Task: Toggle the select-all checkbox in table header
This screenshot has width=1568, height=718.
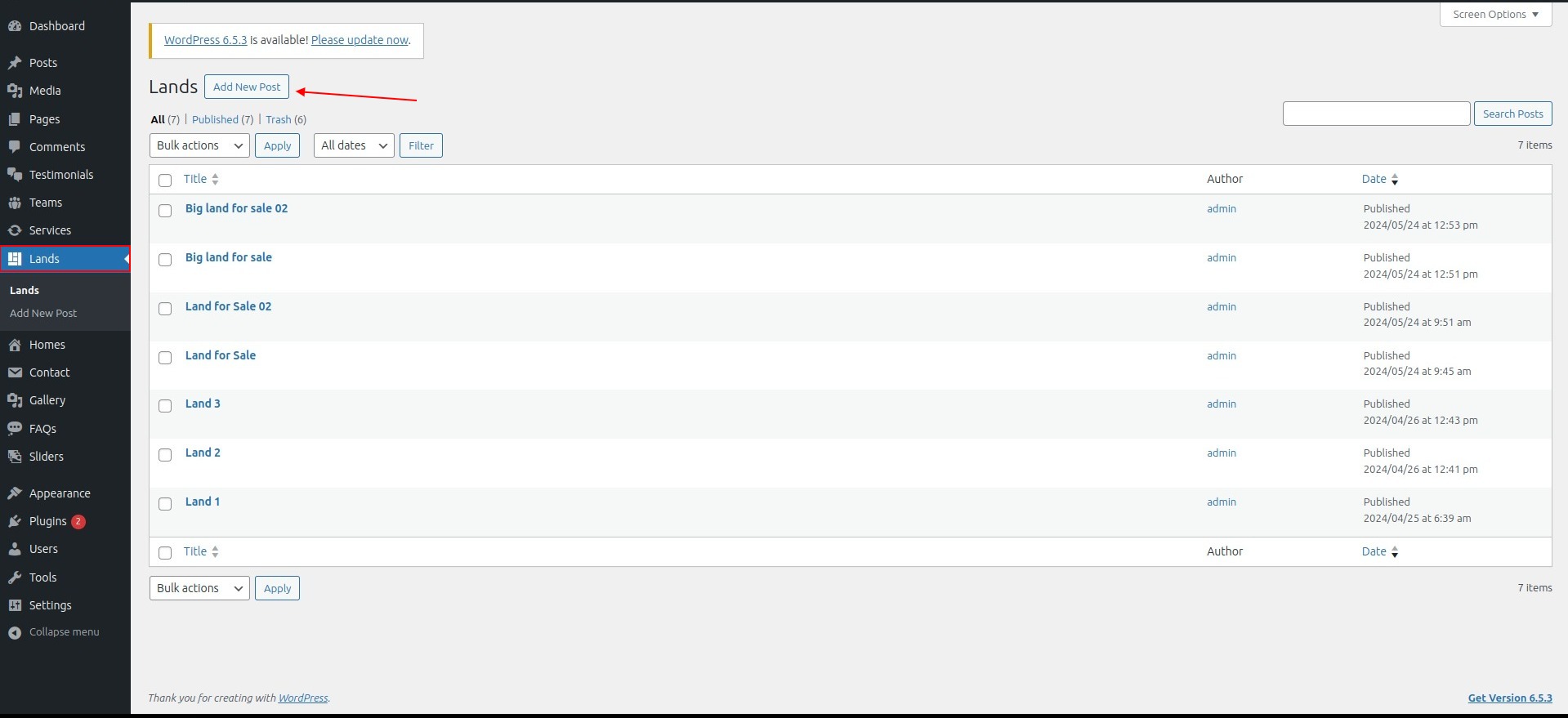Action: [x=165, y=181]
